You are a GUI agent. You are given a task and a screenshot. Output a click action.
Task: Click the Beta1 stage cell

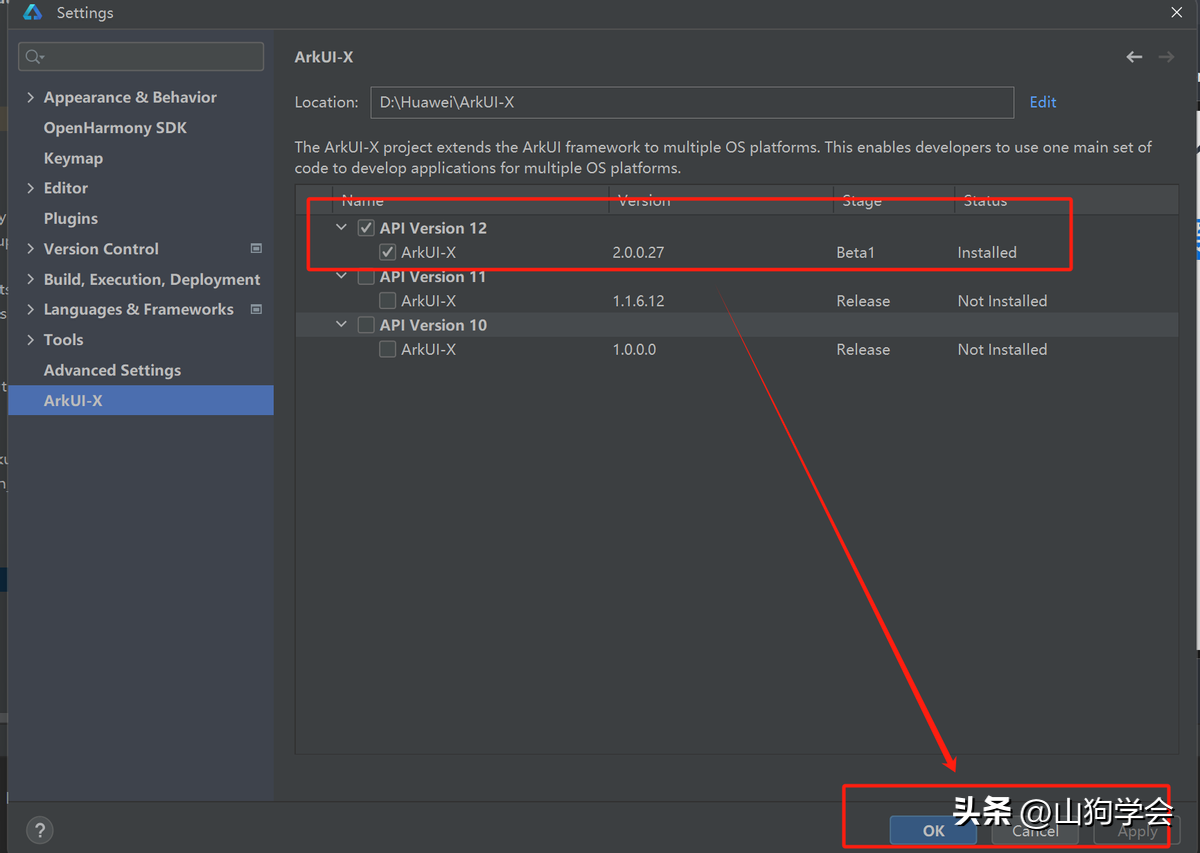(856, 252)
